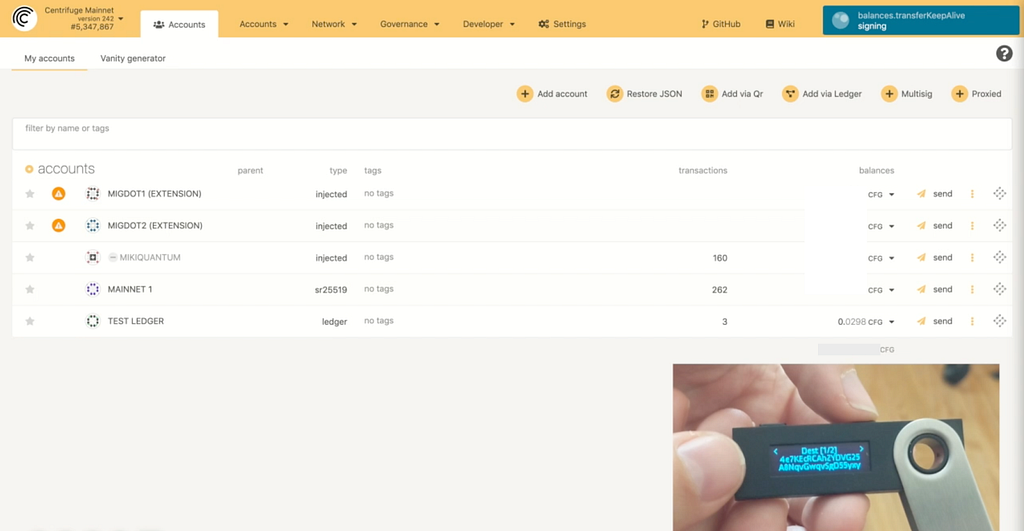Open more options menu for MIGDOT1
The height and width of the screenshot is (531, 1024).
972,194
